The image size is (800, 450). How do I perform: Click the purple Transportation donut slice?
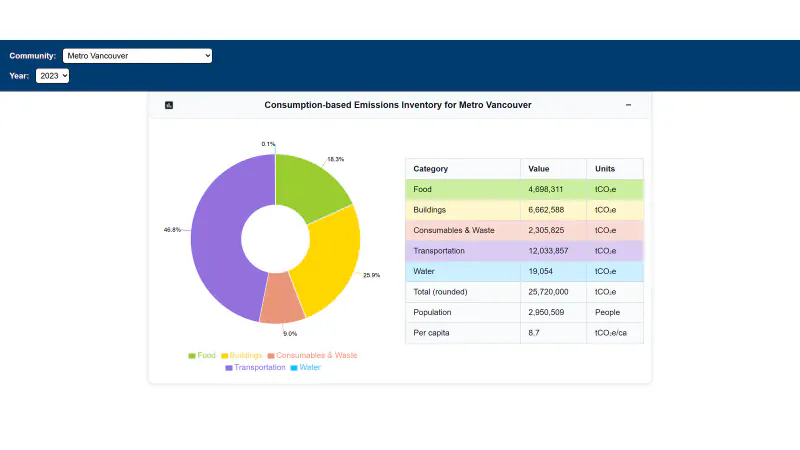219,240
